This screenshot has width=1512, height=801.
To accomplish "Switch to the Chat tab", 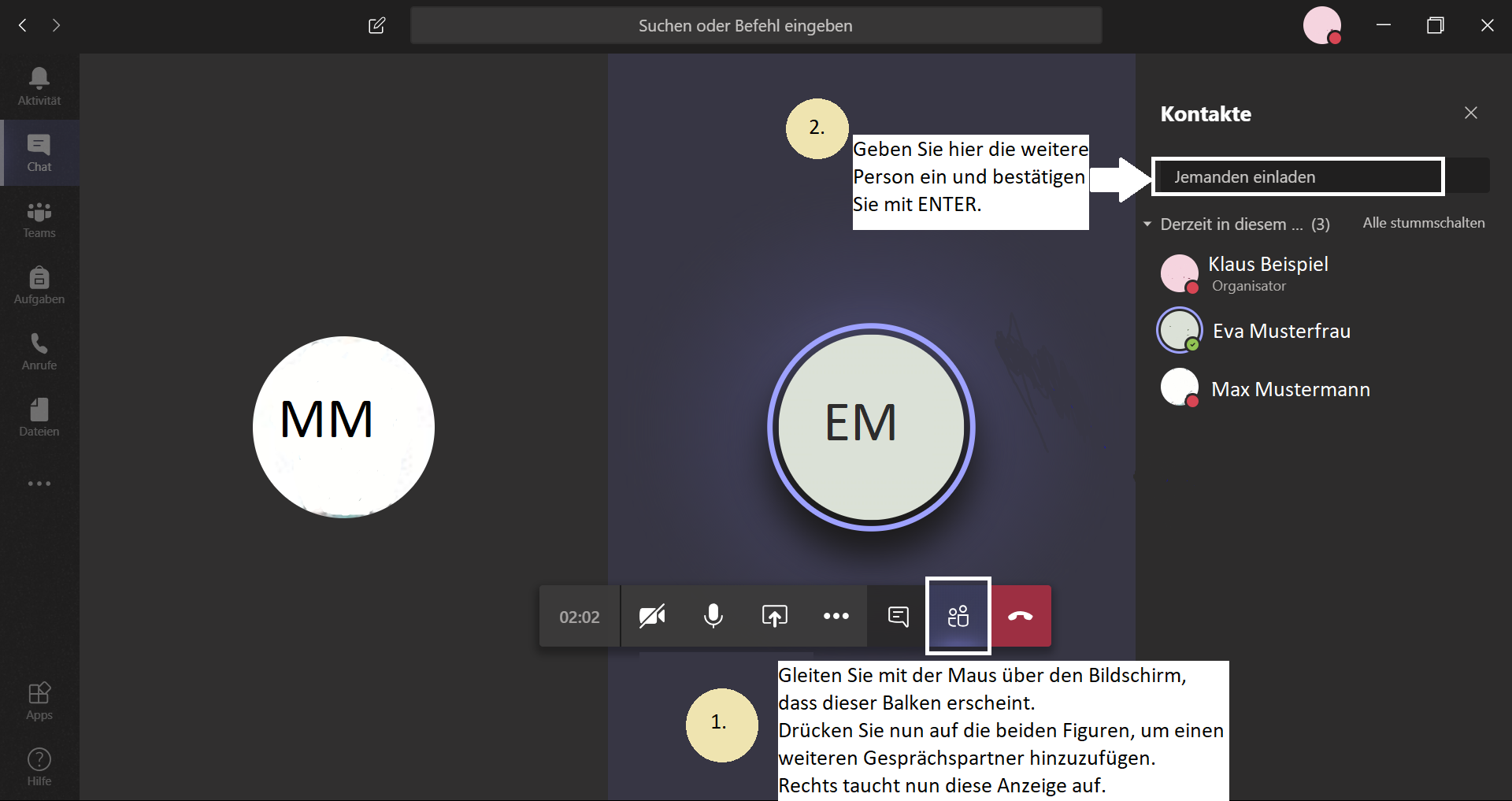I will coord(39,153).
